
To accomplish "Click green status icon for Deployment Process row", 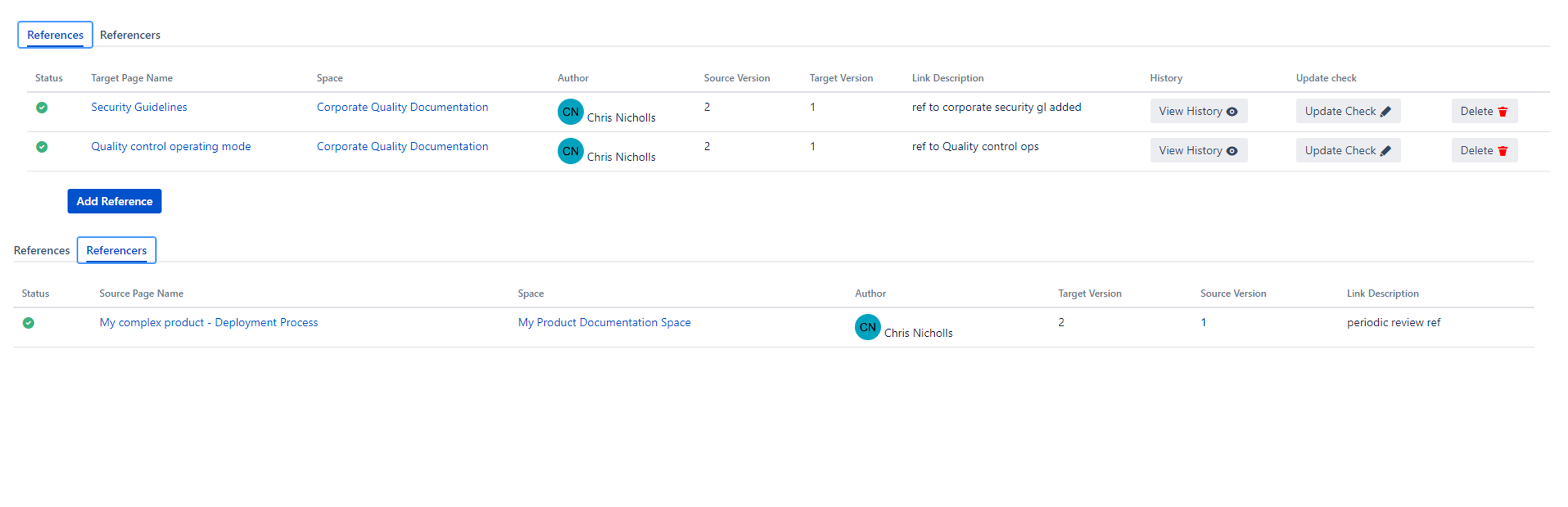I will click(28, 323).
